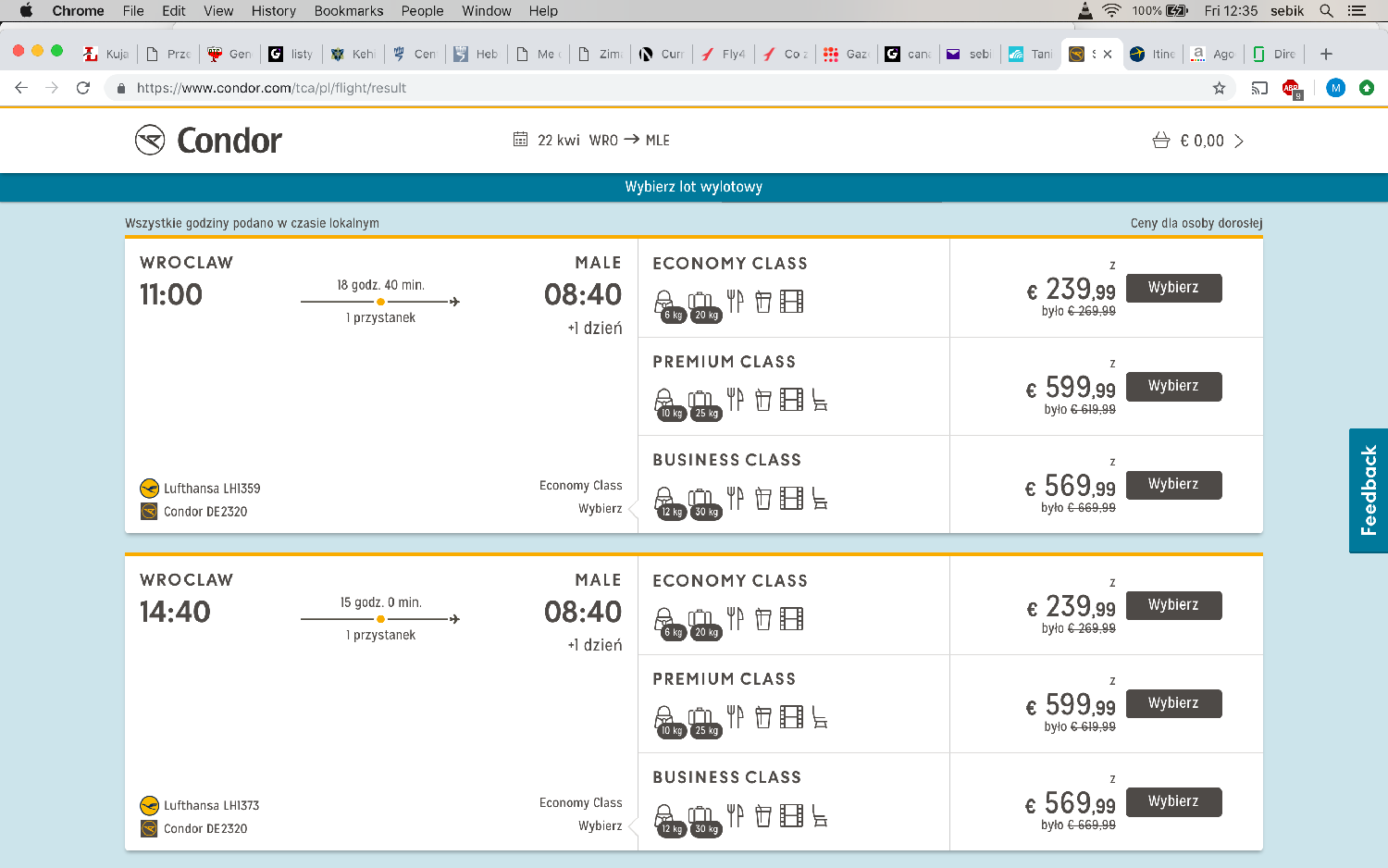
Task: Click film entertainment icon in 14:40 Economy
Action: pyautogui.click(x=791, y=619)
